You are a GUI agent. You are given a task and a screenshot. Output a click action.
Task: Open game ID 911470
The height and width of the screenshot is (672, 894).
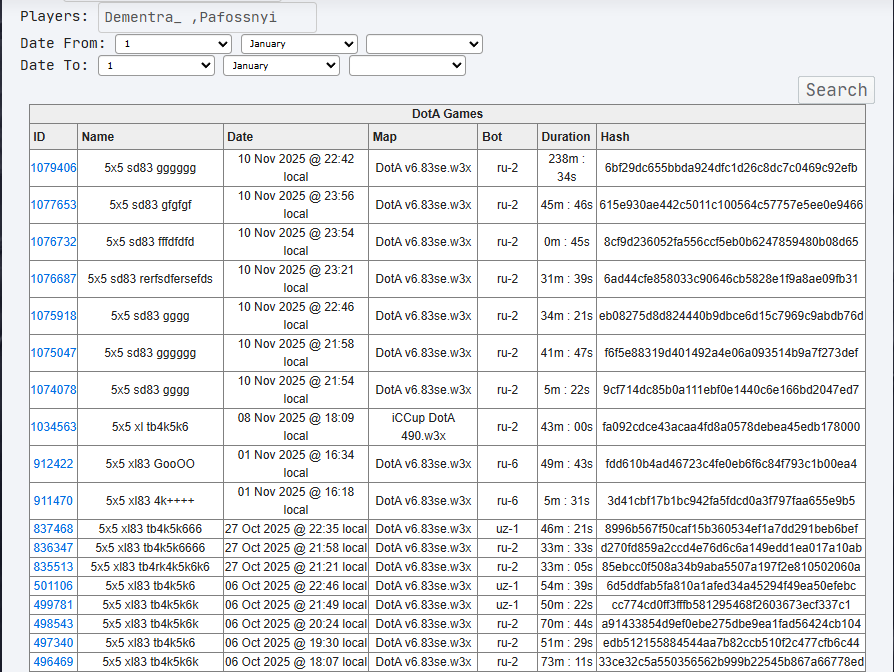point(54,501)
